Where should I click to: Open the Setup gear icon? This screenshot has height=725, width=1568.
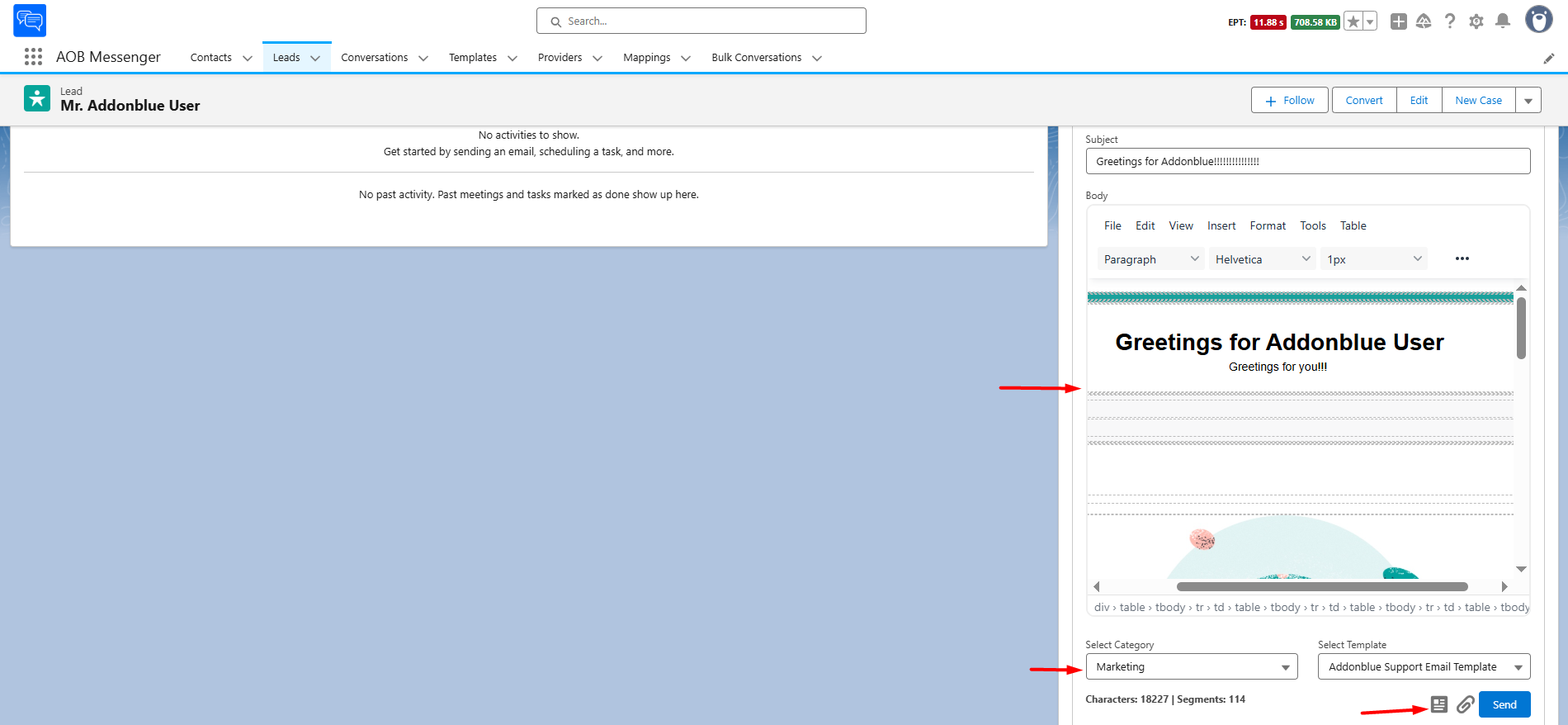1476,21
